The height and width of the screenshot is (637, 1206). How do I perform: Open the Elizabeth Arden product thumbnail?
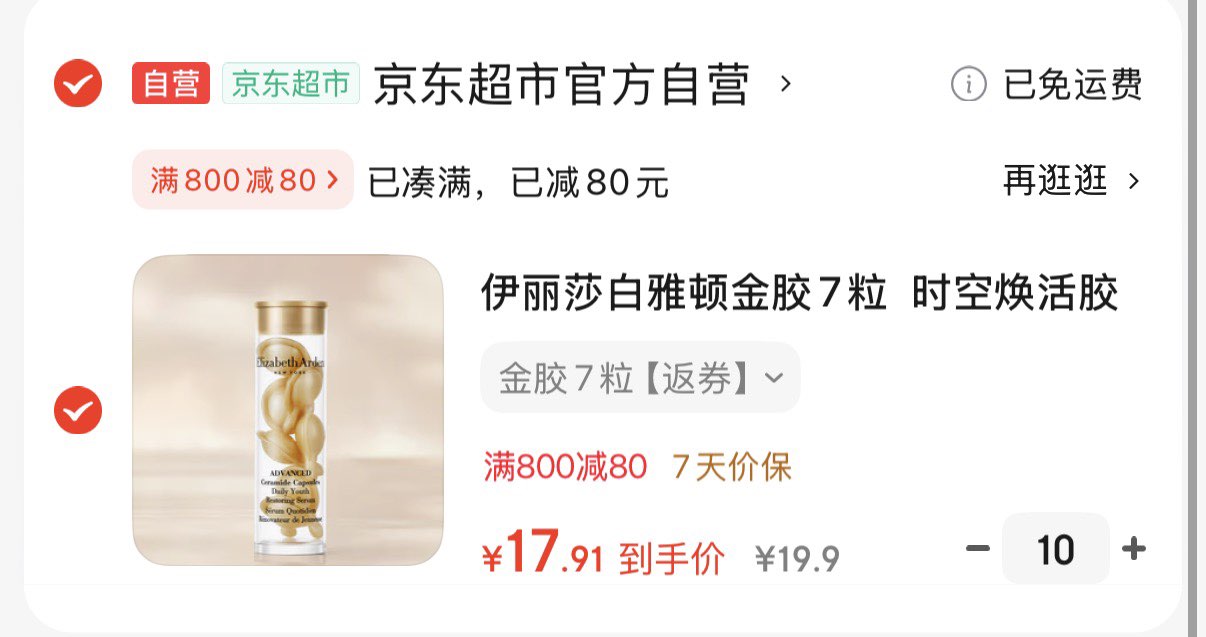coord(288,410)
